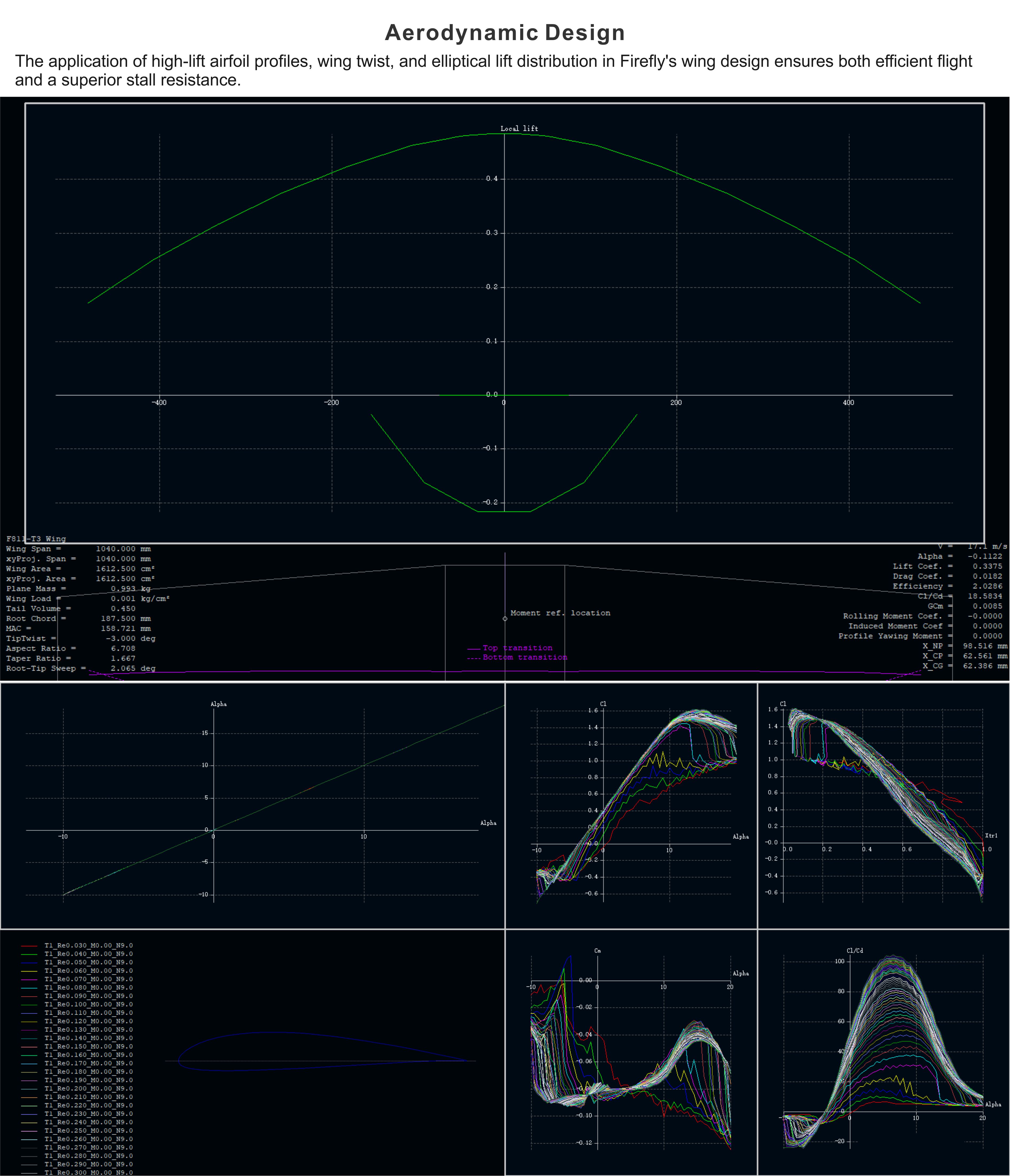Viewport: 1010px width, 1176px height.
Task: Select the T1_Re0.200_M0.00_N9.0 legend entry
Action: (88, 1088)
